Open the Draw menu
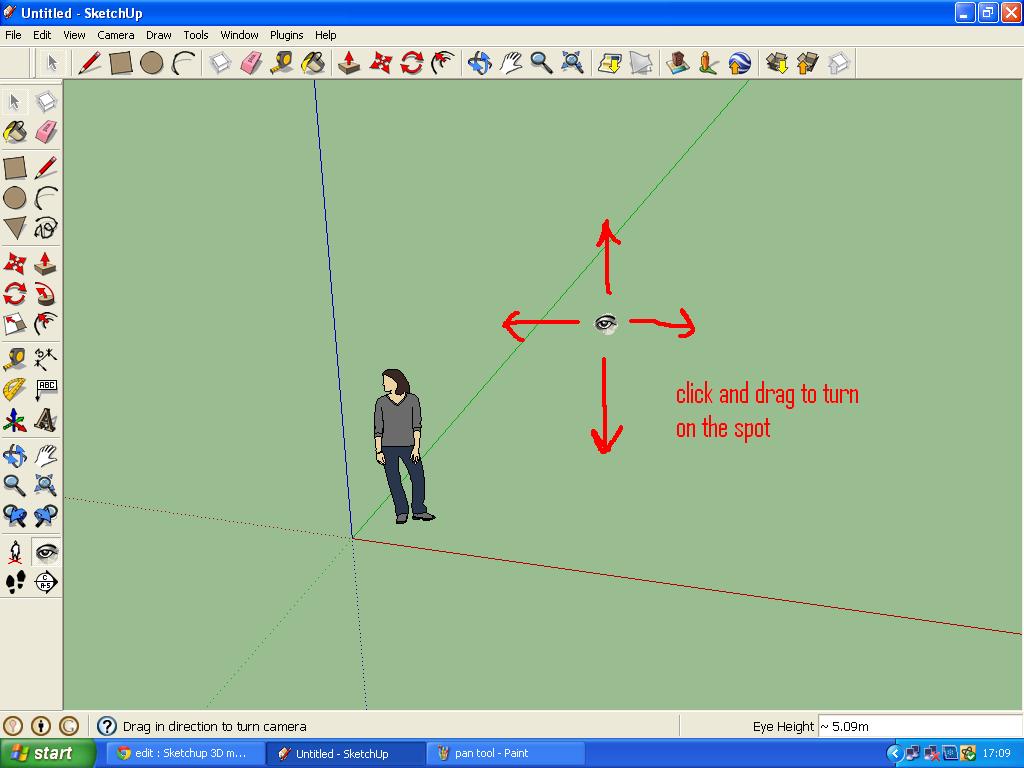This screenshot has width=1024, height=768. click(x=158, y=35)
